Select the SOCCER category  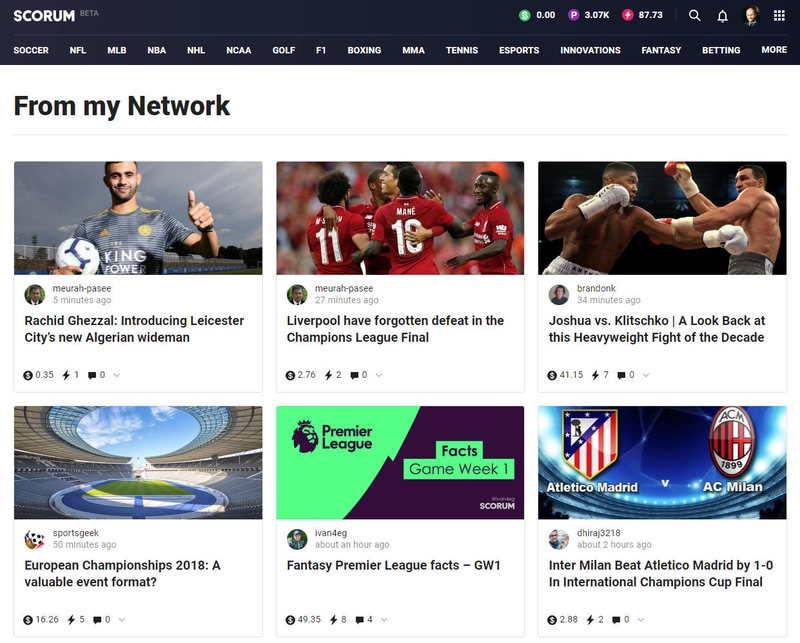(x=31, y=50)
